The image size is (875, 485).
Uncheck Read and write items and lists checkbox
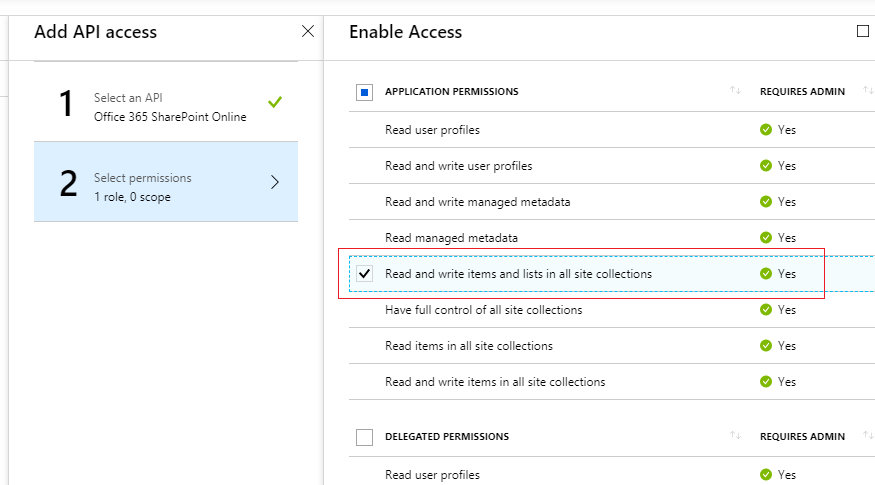coord(364,273)
